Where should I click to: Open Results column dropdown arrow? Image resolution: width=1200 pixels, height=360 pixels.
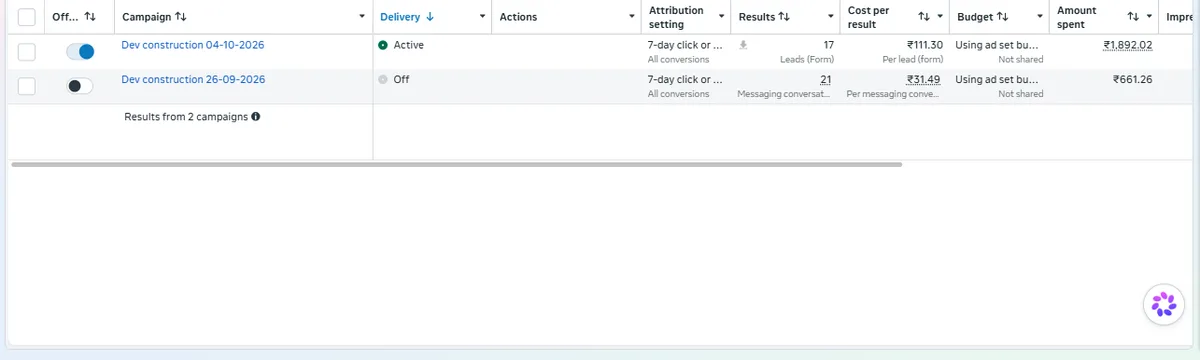tap(831, 17)
